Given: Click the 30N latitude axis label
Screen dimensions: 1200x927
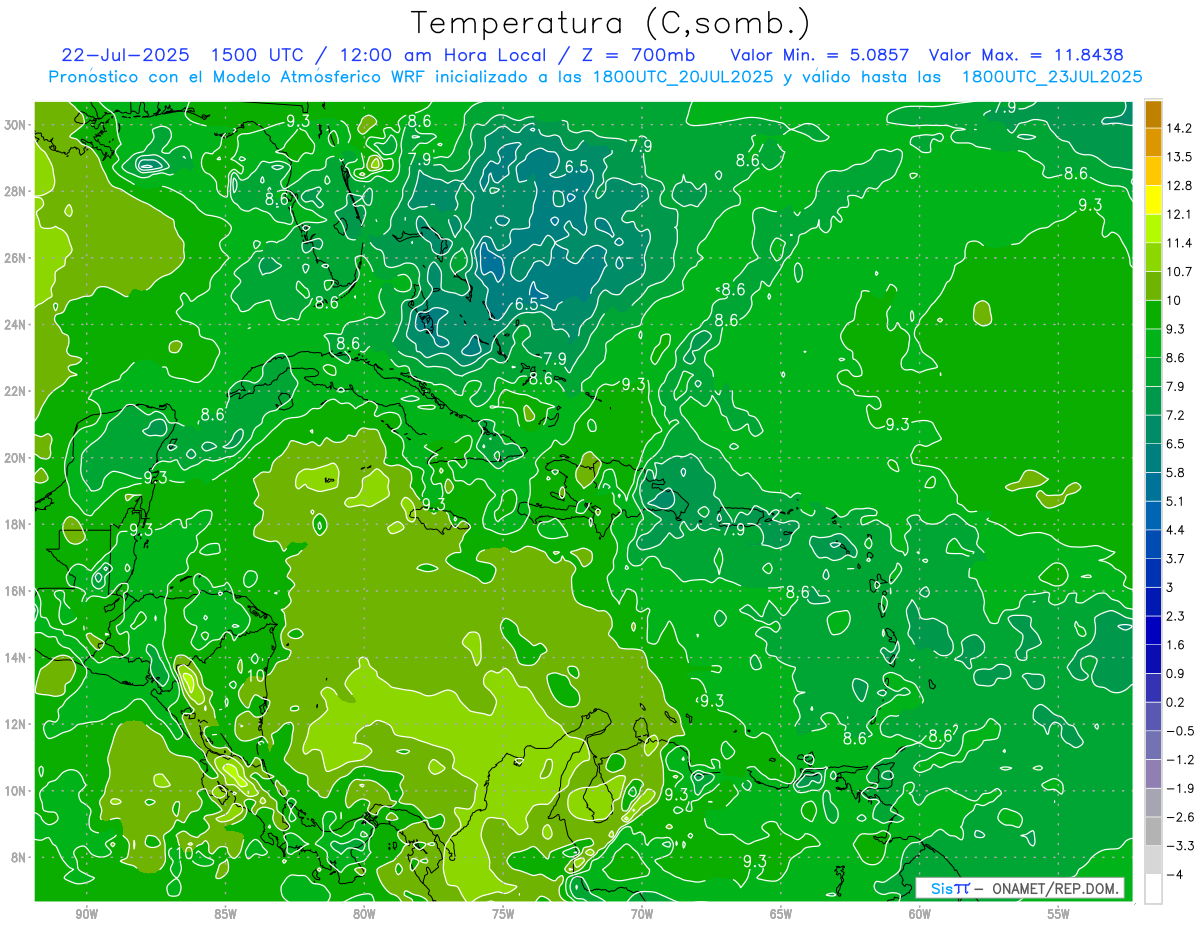Looking at the screenshot, I should [16, 125].
